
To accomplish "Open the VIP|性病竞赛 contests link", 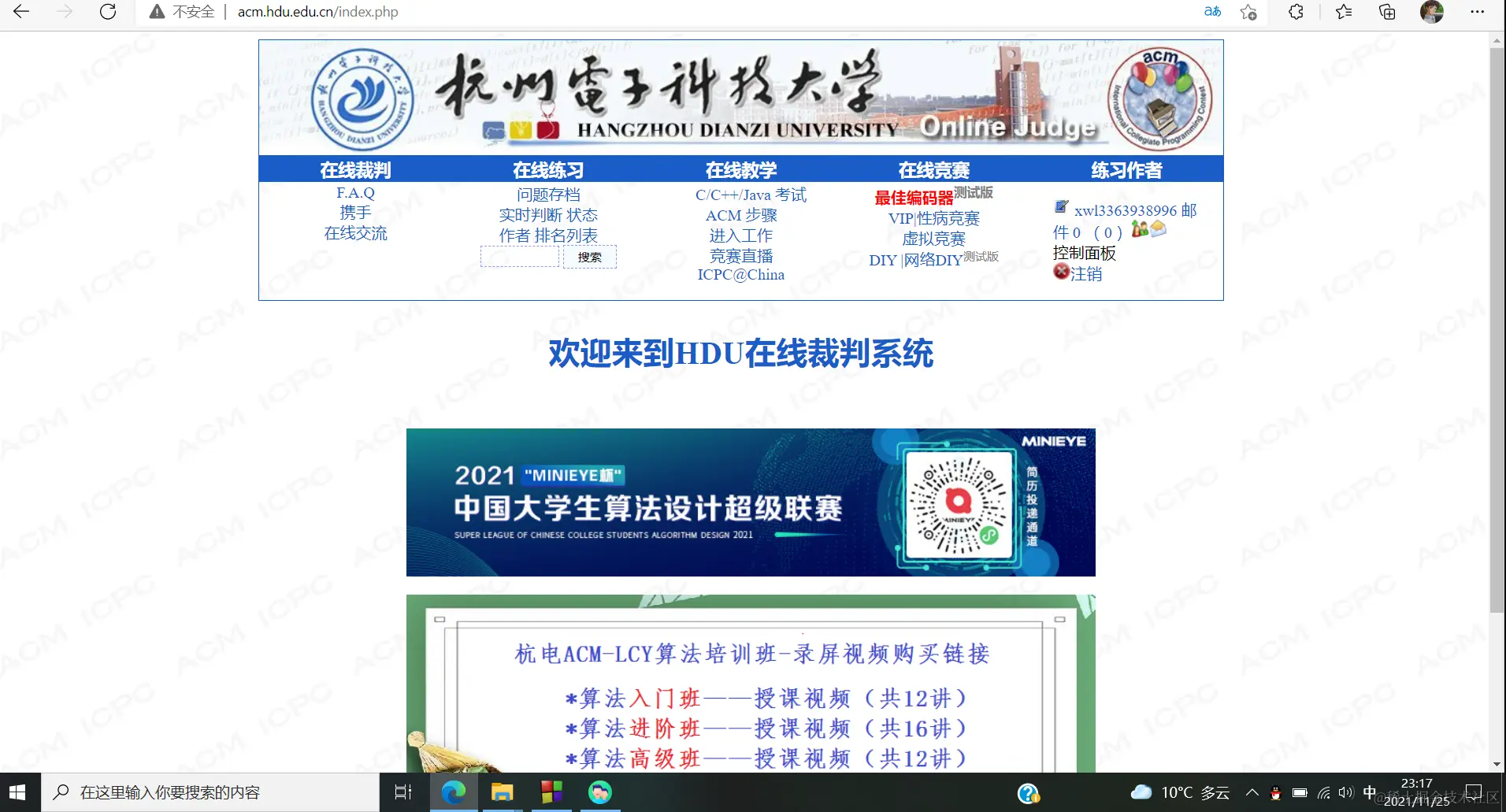I will (934, 218).
